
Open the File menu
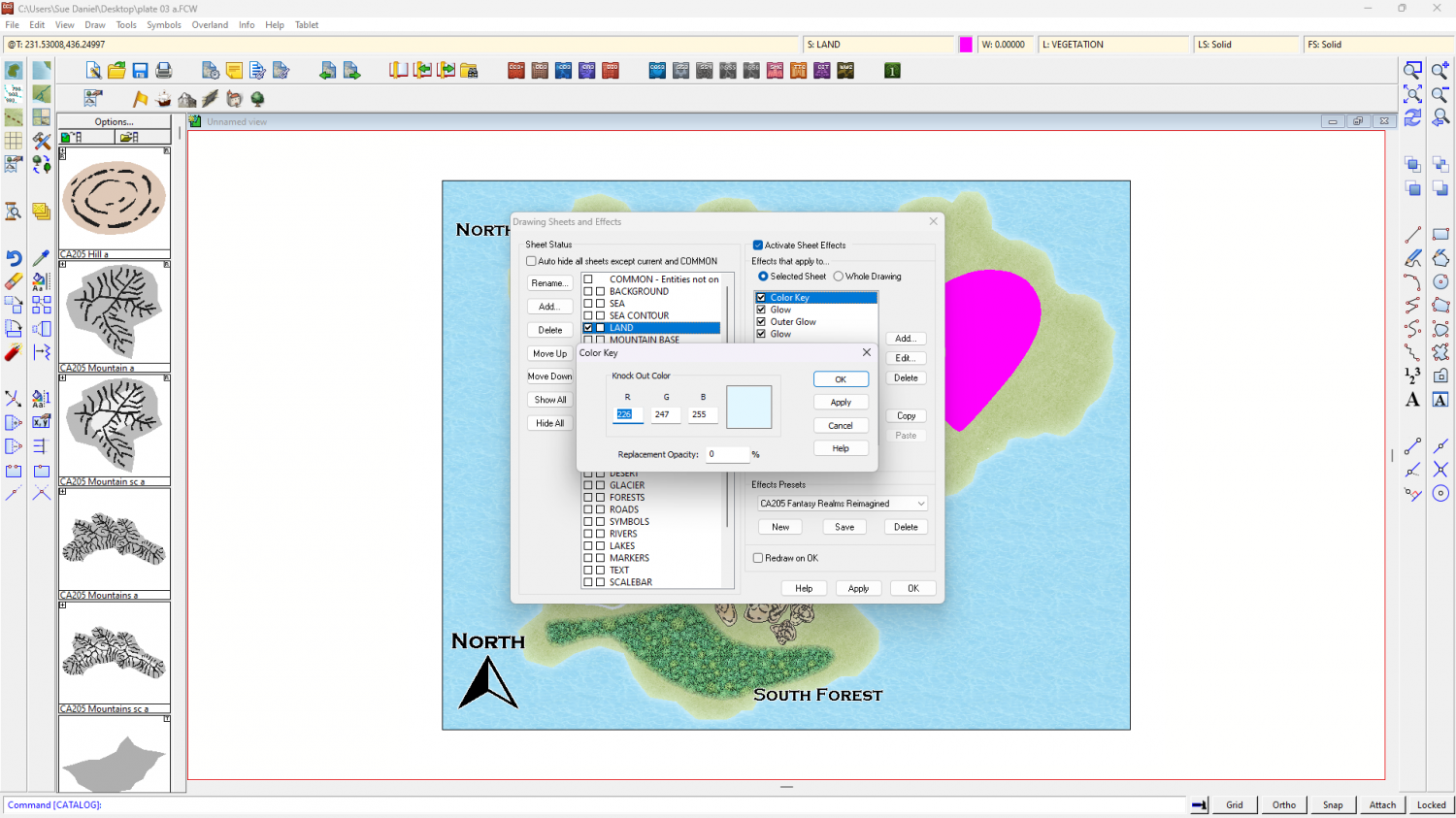coord(12,25)
